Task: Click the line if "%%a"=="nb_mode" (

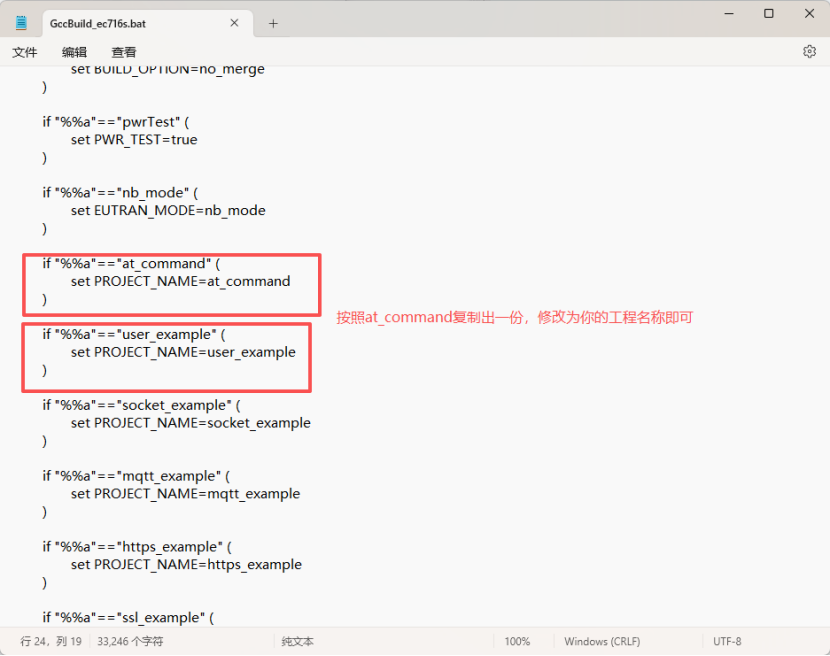Action: click(x=120, y=193)
